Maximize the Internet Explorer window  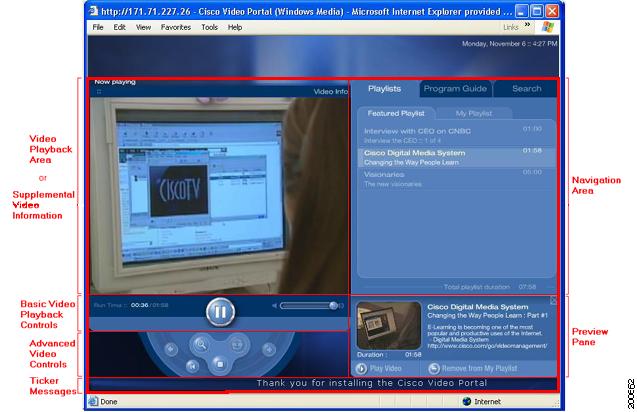(537, 11)
